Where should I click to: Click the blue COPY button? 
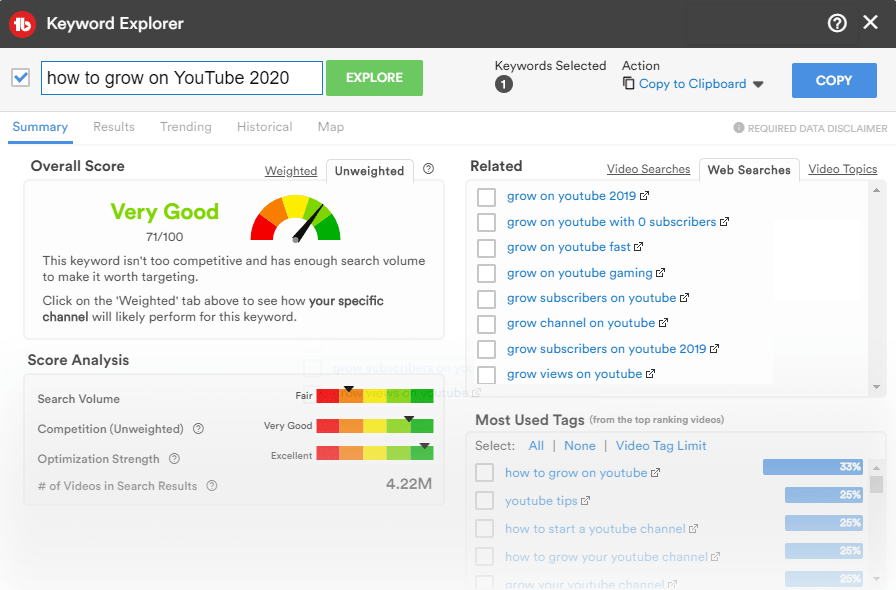833,80
